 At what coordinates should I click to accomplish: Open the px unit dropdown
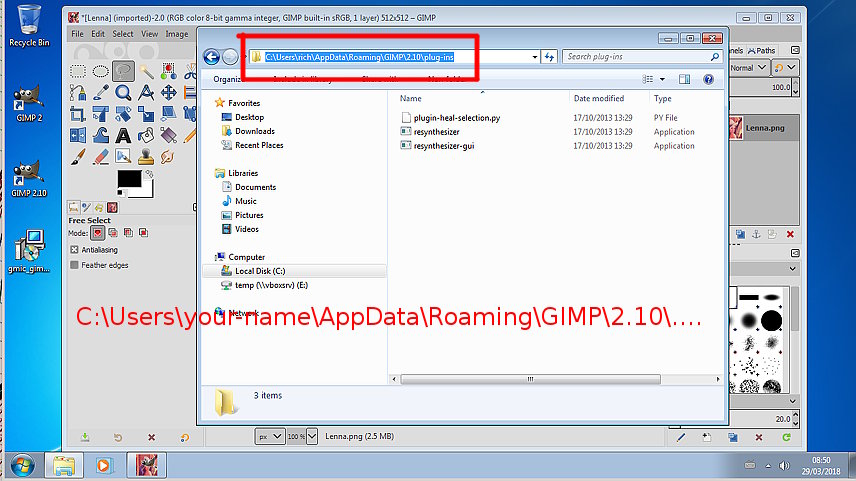(x=270, y=436)
